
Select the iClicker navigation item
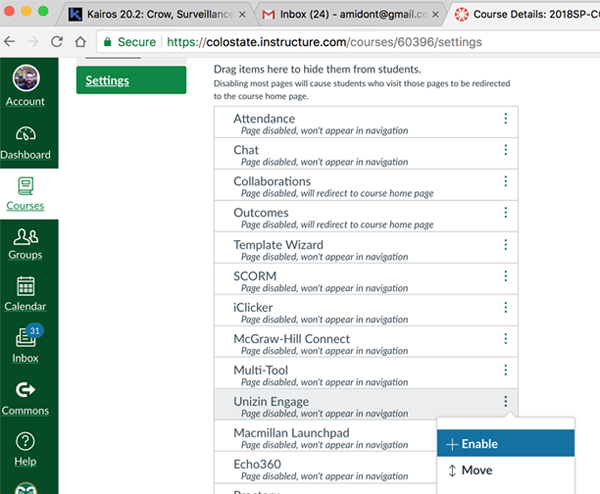[x=366, y=311]
